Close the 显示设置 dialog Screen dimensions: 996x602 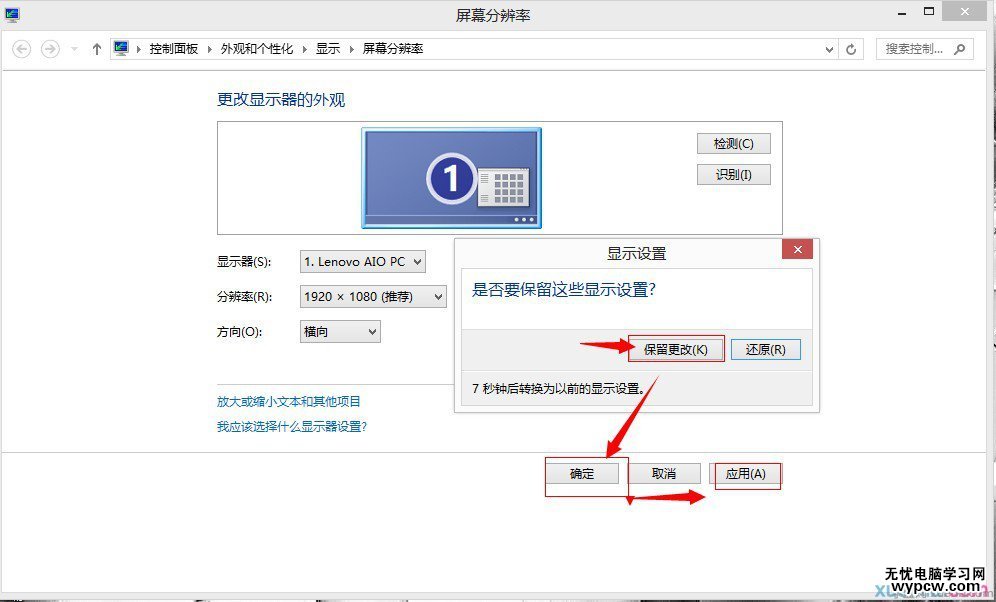coord(798,250)
